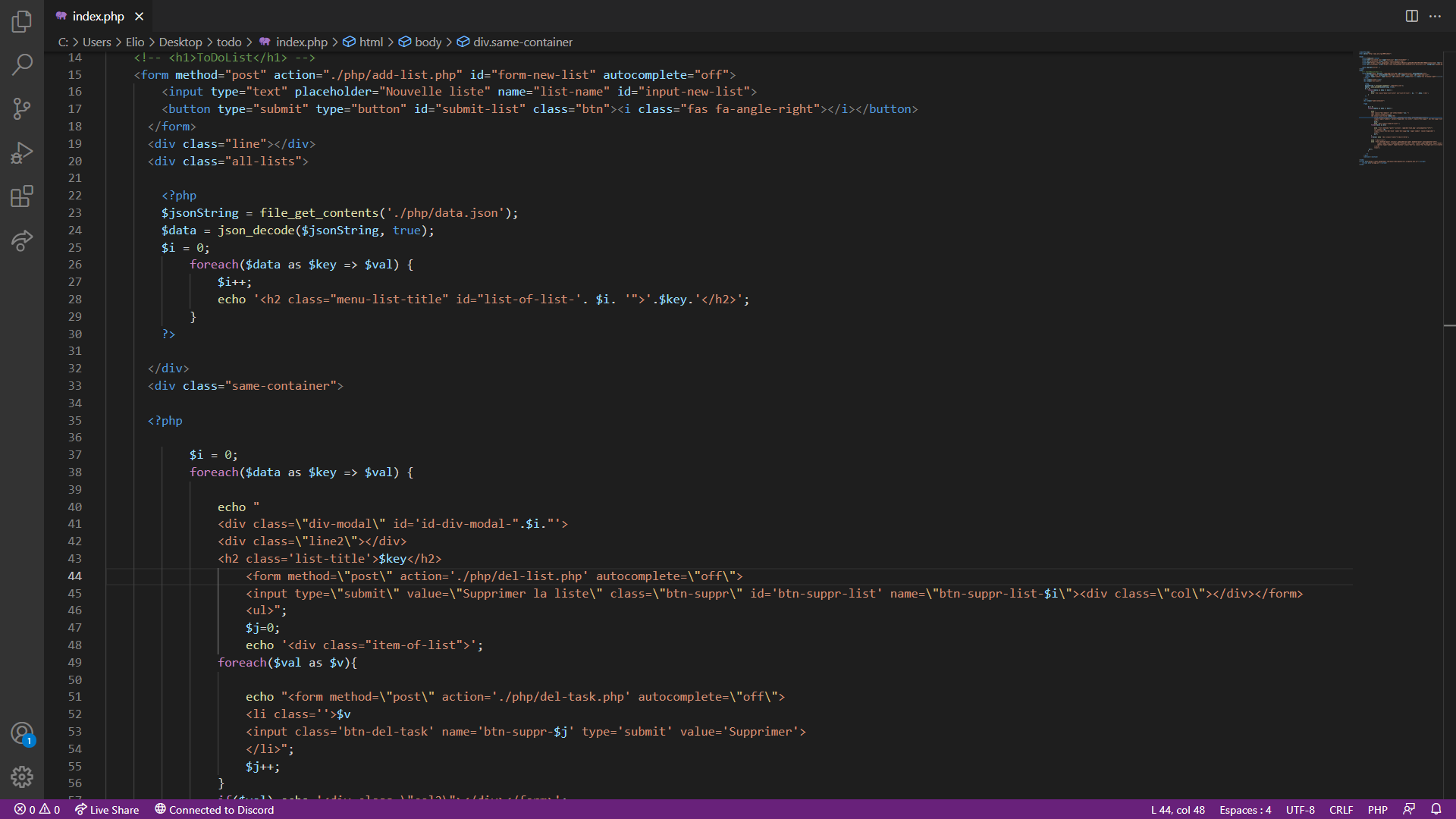Image resolution: width=1456 pixels, height=819 pixels.
Task: Click line number 44 in gutter
Action: point(74,576)
